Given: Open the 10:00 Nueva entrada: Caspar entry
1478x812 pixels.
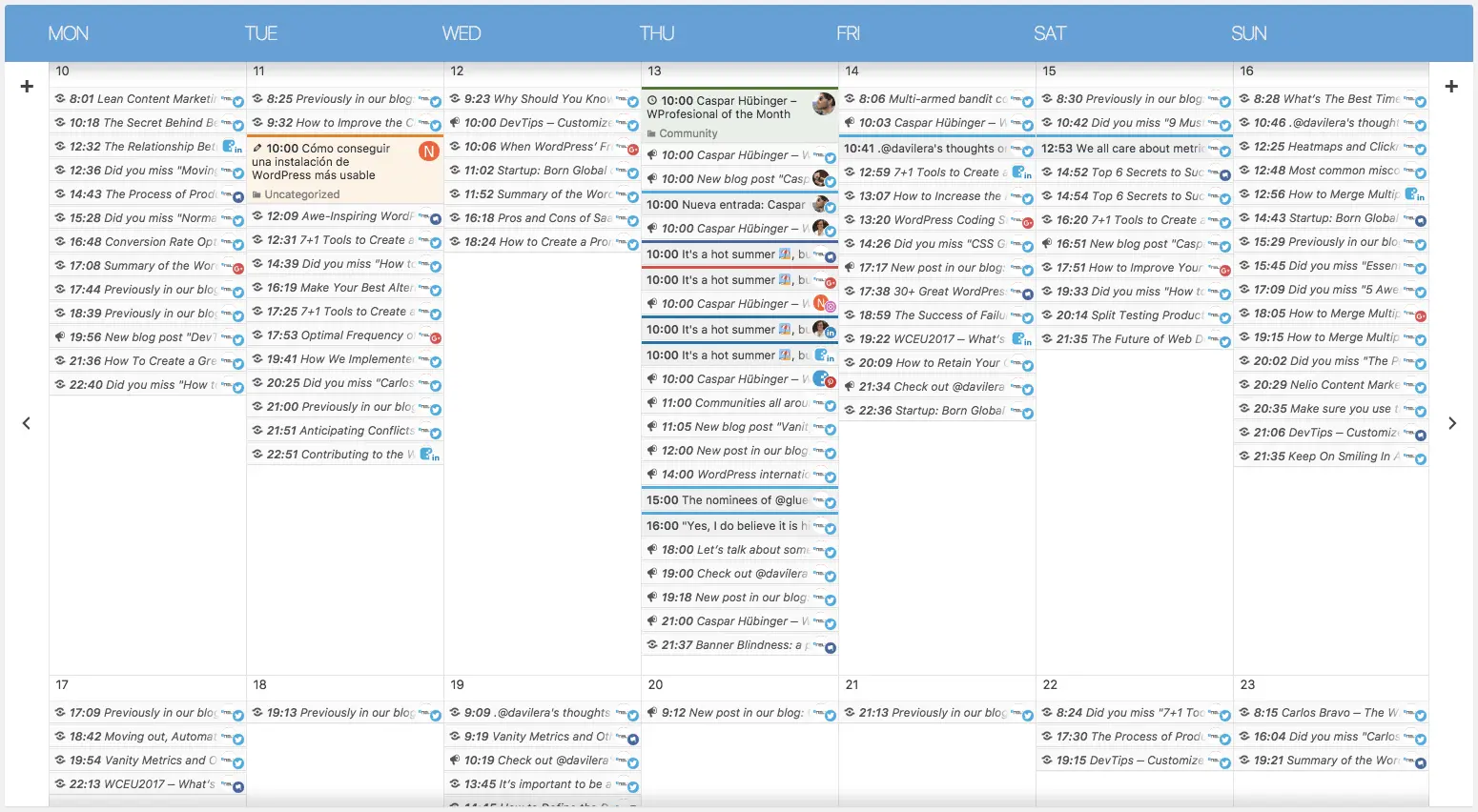Looking at the screenshot, I should click(740, 204).
